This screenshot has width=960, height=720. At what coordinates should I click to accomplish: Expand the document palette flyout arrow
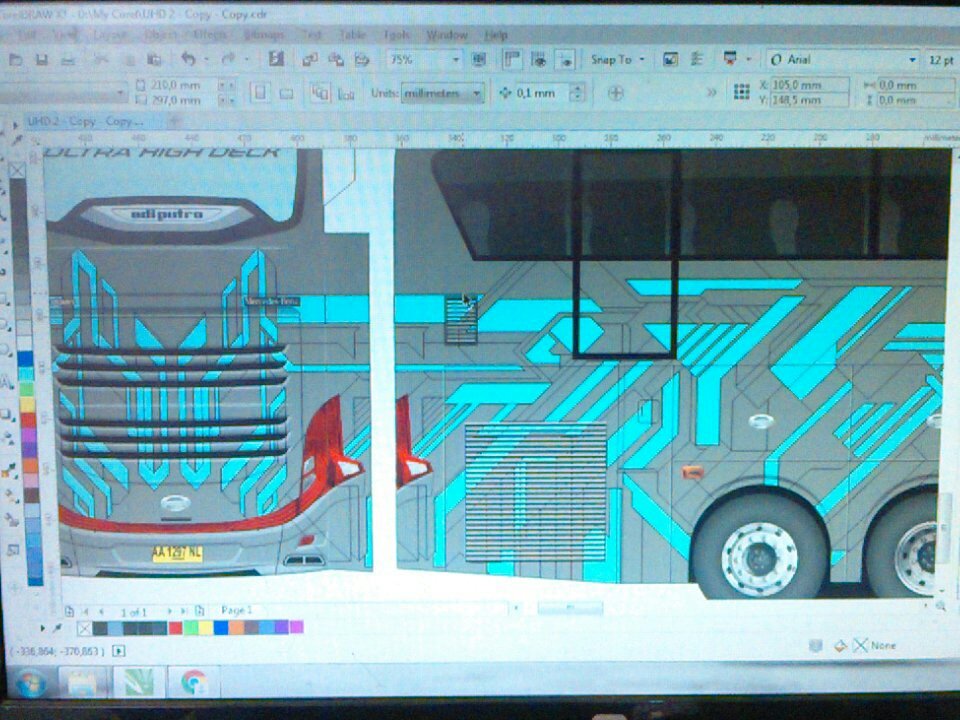(42, 628)
